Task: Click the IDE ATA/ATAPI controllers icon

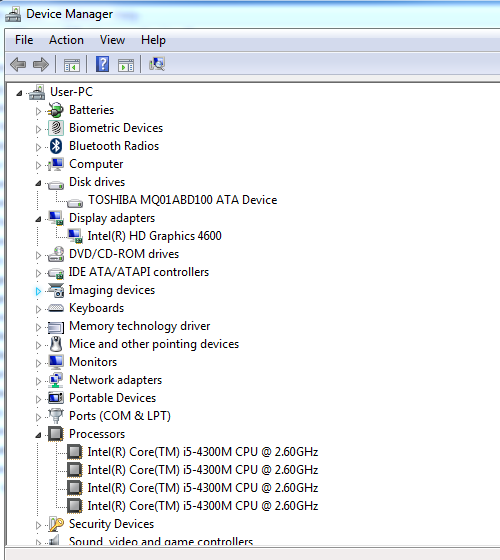Action: click(56, 273)
